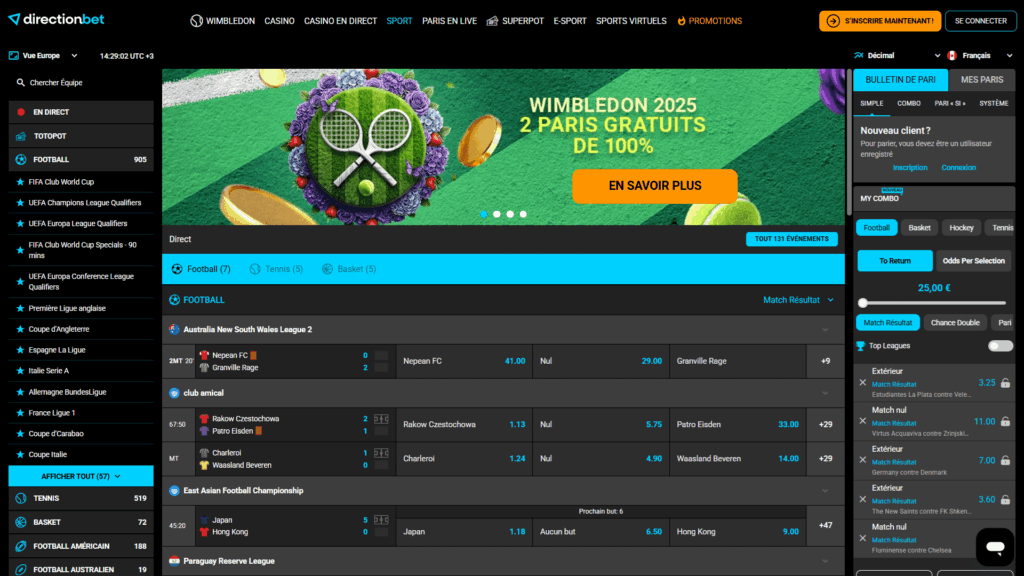Open the Casino menu item
The width and height of the screenshot is (1024, 576).
point(279,21)
